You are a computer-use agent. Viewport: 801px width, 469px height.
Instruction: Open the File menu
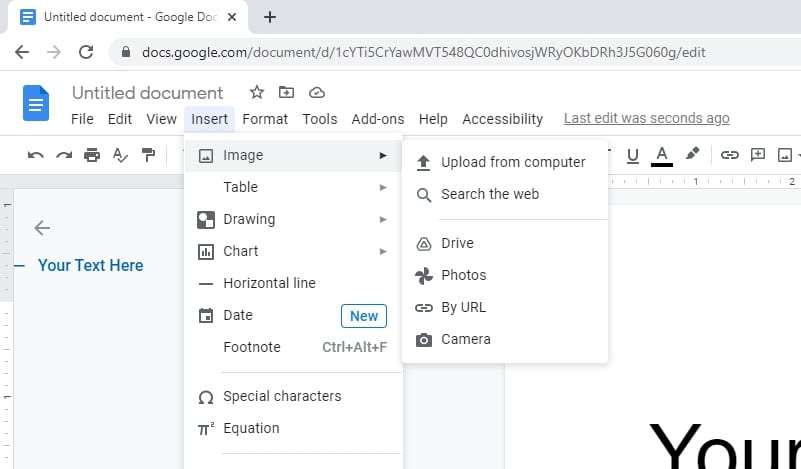(x=82, y=119)
